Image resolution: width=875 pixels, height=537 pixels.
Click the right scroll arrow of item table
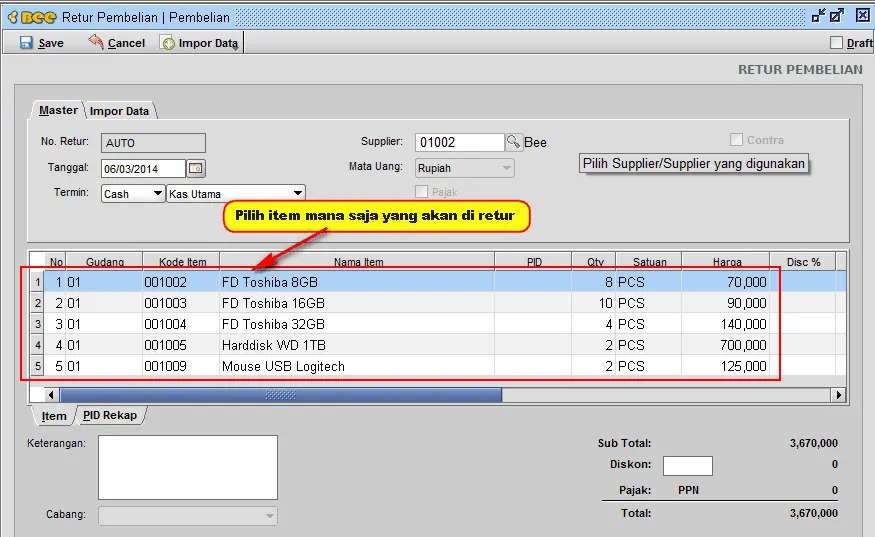[838, 395]
